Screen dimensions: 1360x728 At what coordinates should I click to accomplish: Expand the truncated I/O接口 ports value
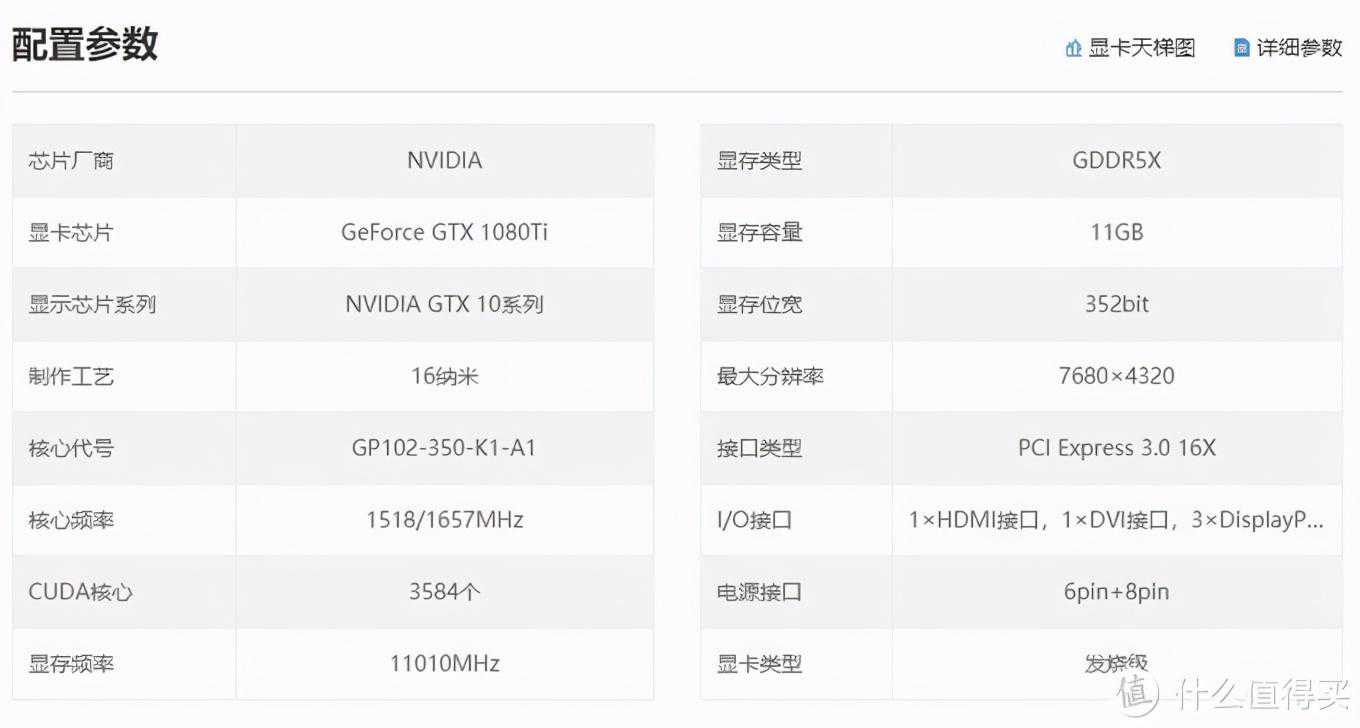coord(1116,520)
